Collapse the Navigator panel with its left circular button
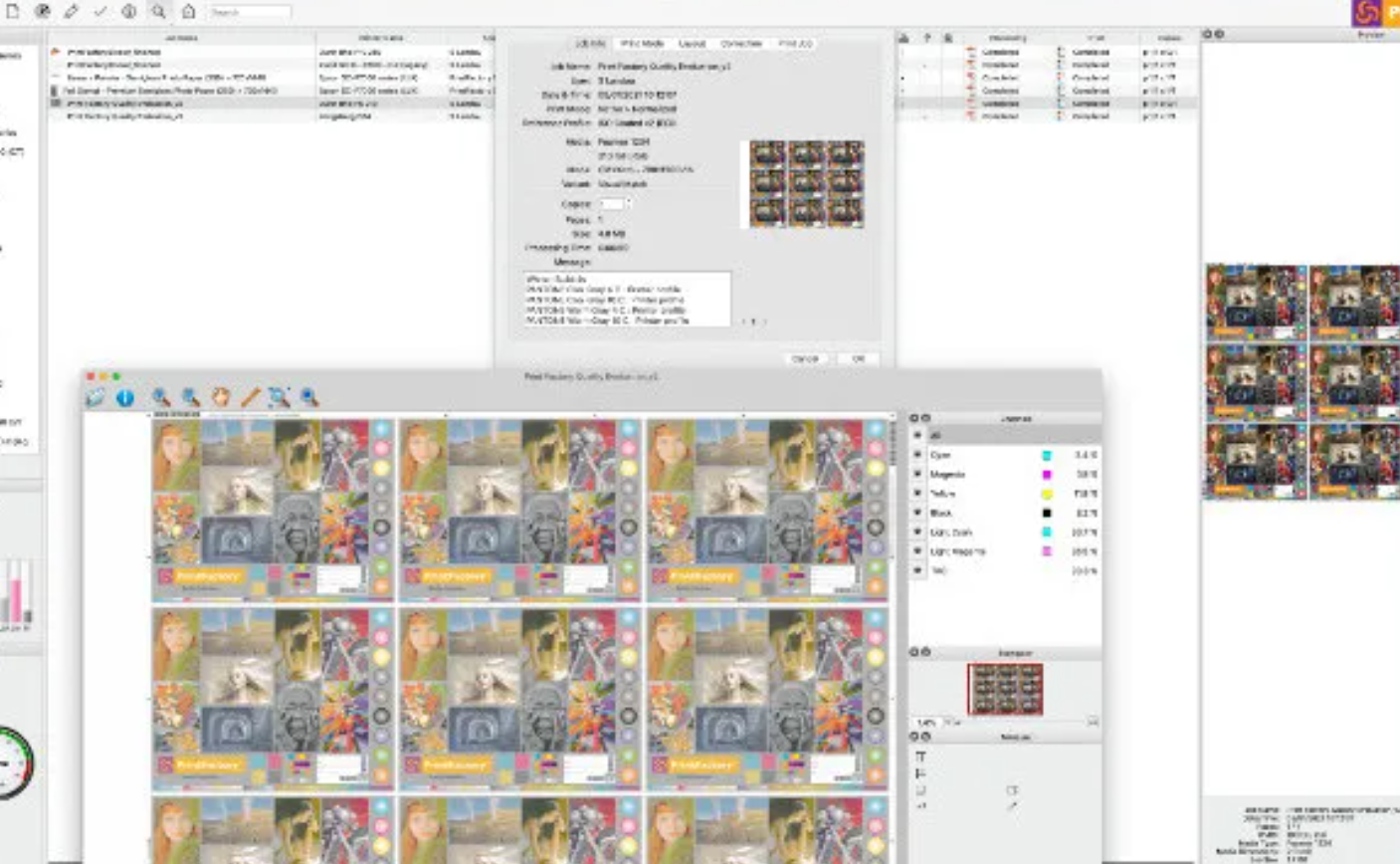 pos(913,652)
